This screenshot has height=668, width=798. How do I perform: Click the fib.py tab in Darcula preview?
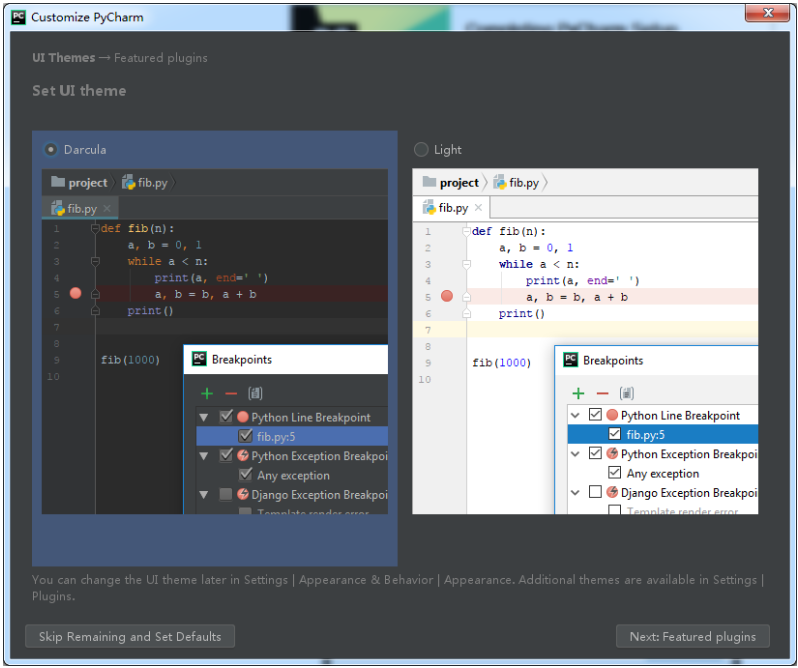click(80, 209)
